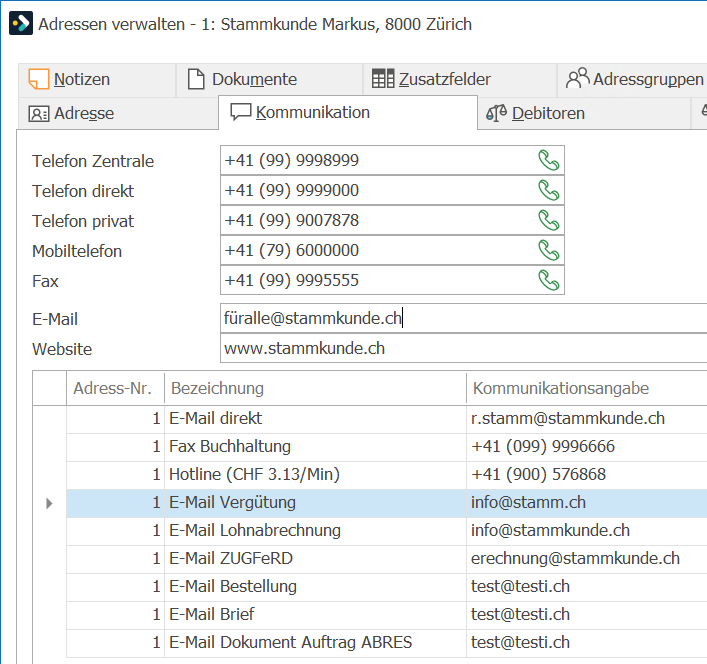Click the value +41 (900) 576868

(x=538, y=475)
